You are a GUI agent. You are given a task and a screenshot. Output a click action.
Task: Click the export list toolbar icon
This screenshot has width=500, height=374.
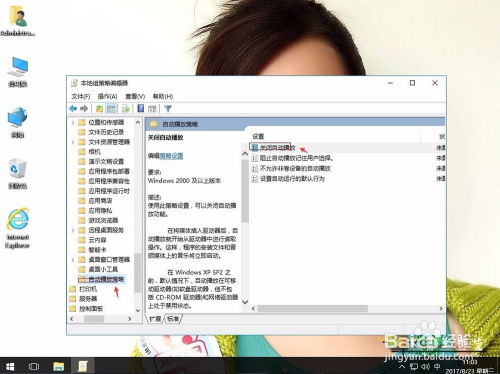[x=125, y=108]
